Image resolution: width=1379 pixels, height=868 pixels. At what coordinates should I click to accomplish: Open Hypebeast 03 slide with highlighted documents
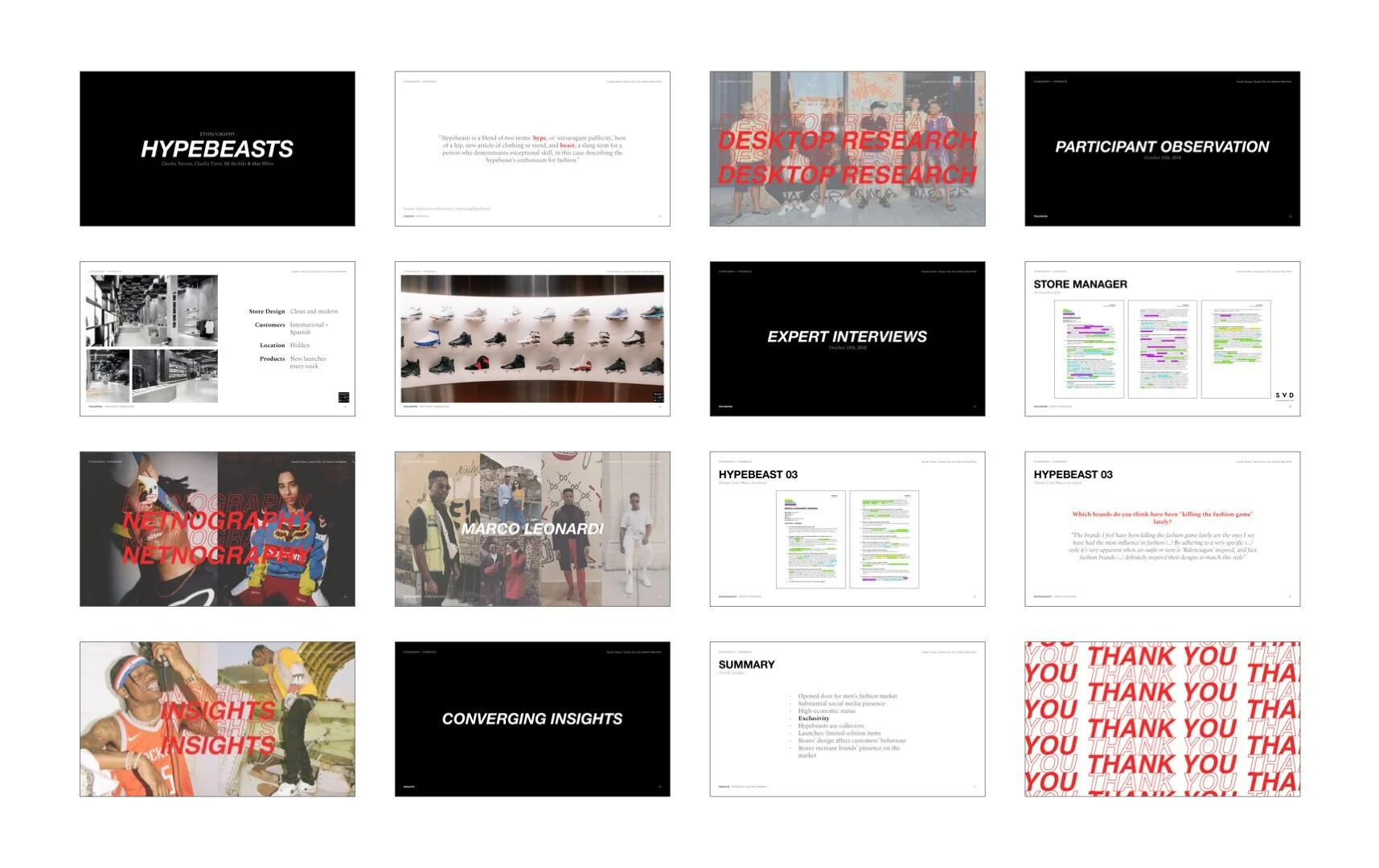click(x=848, y=529)
